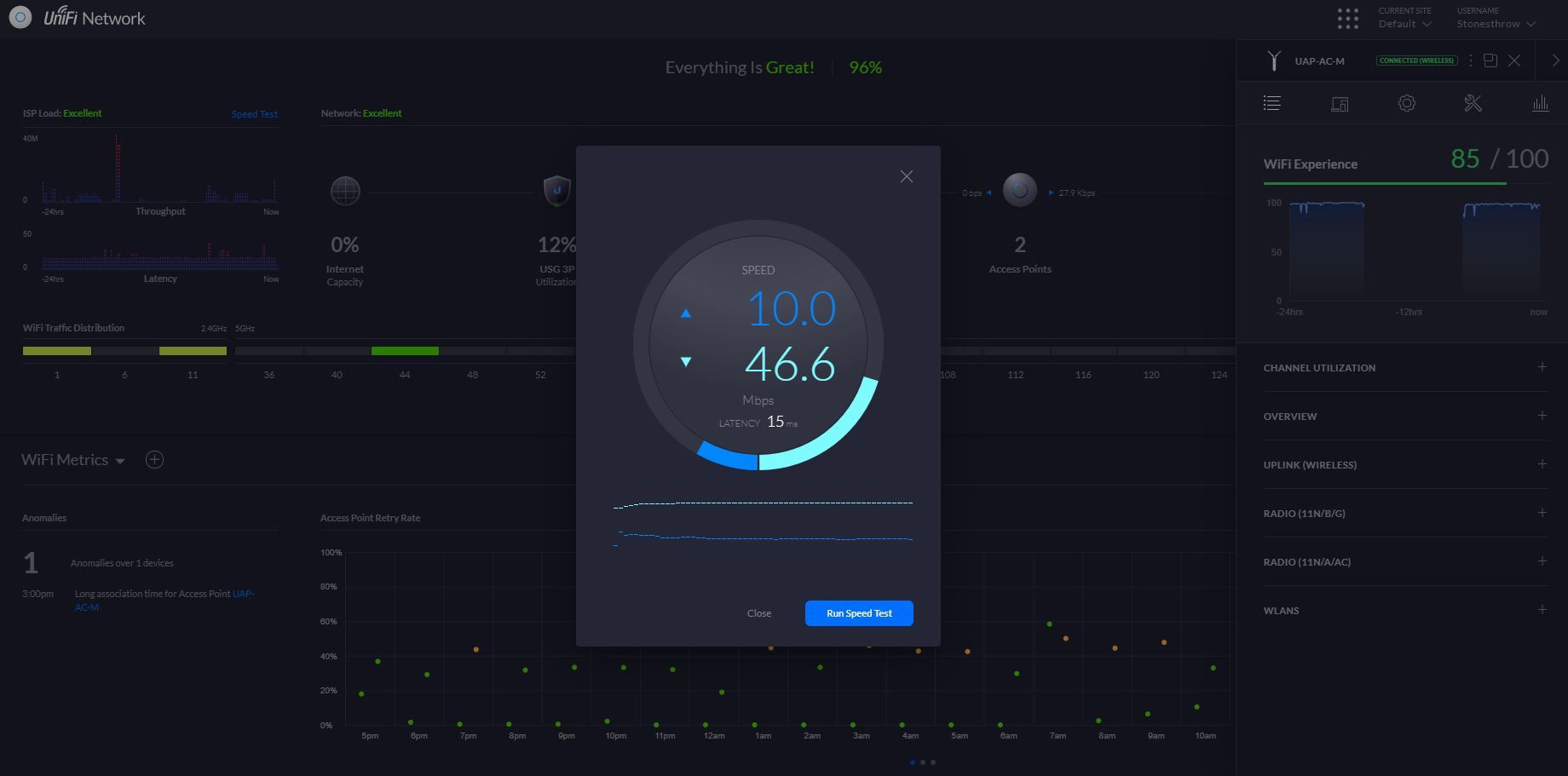Viewport: 1568px width, 776px height.
Task: Open the device Tools wrench icon
Action: (1473, 103)
